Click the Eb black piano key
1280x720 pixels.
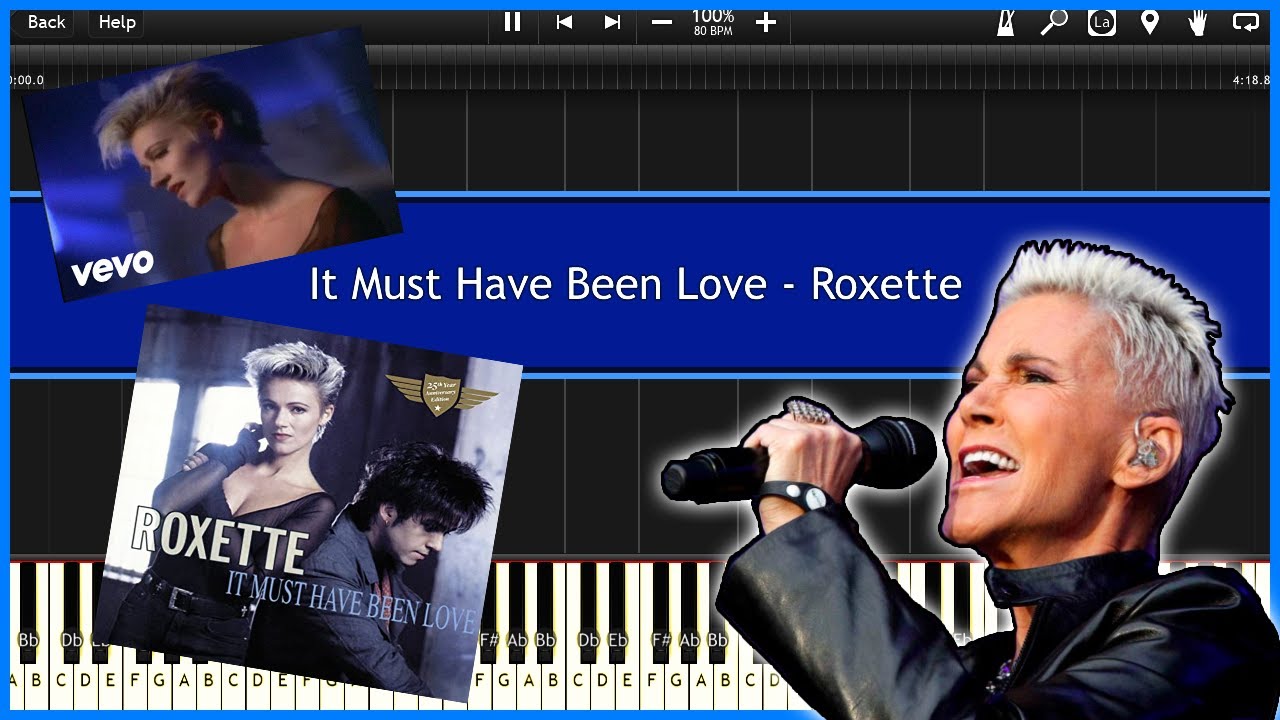[618, 612]
